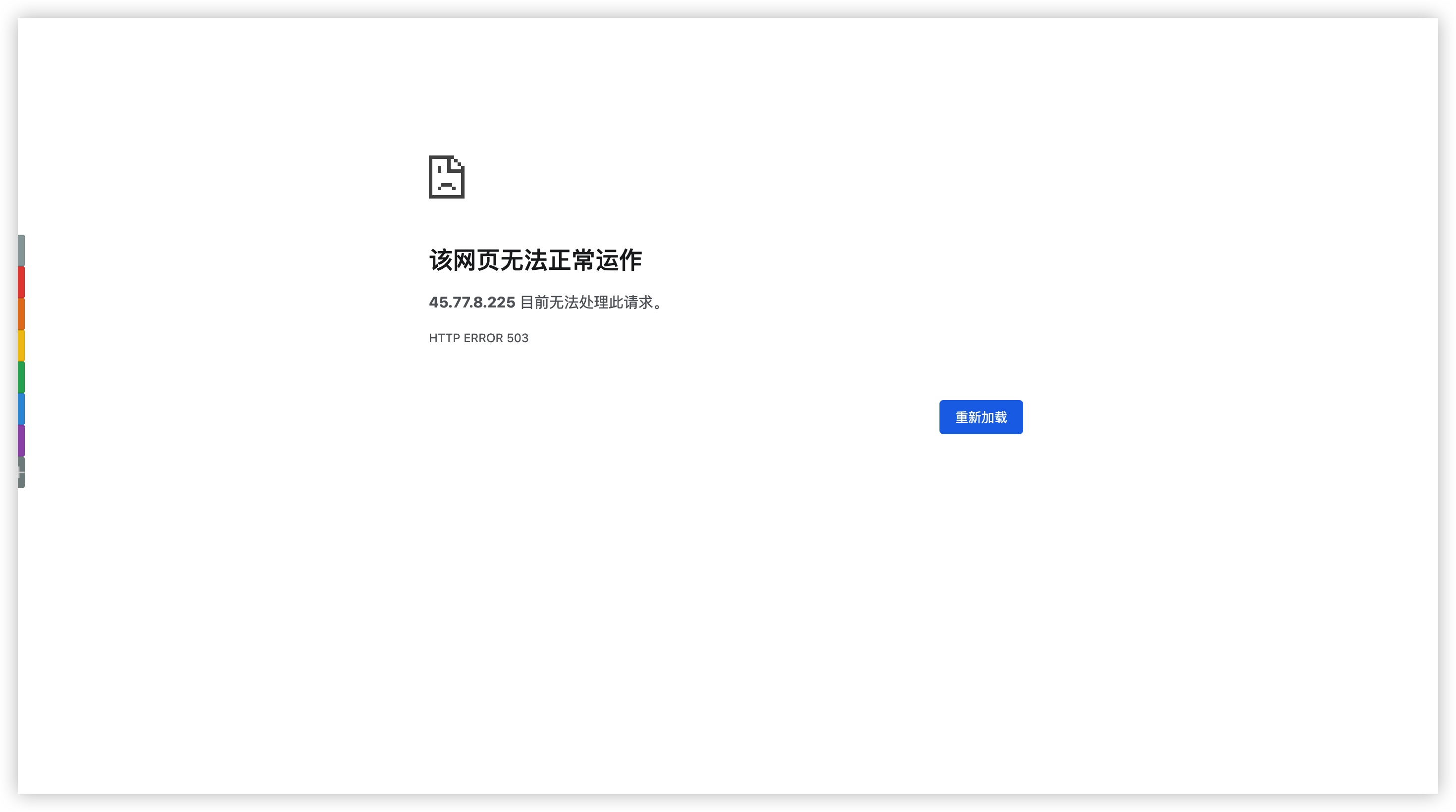Select the red side tab
The height and width of the screenshot is (812, 1456).
(21, 282)
